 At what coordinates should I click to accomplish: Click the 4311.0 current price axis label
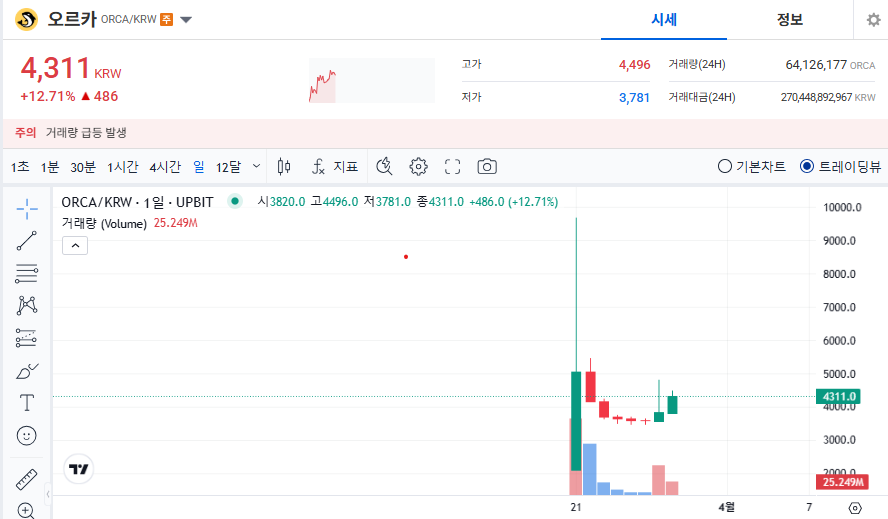tap(839, 397)
